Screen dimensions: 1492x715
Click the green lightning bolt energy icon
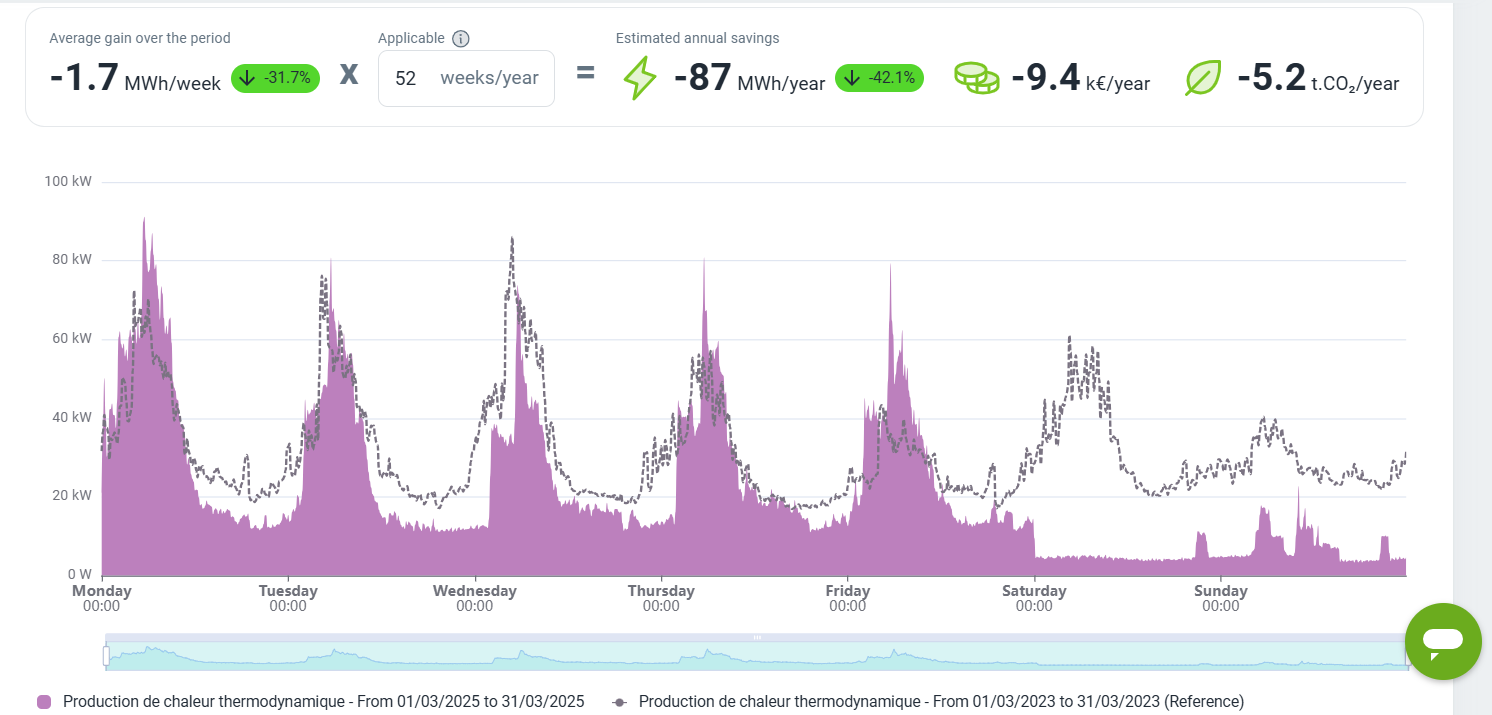point(640,78)
